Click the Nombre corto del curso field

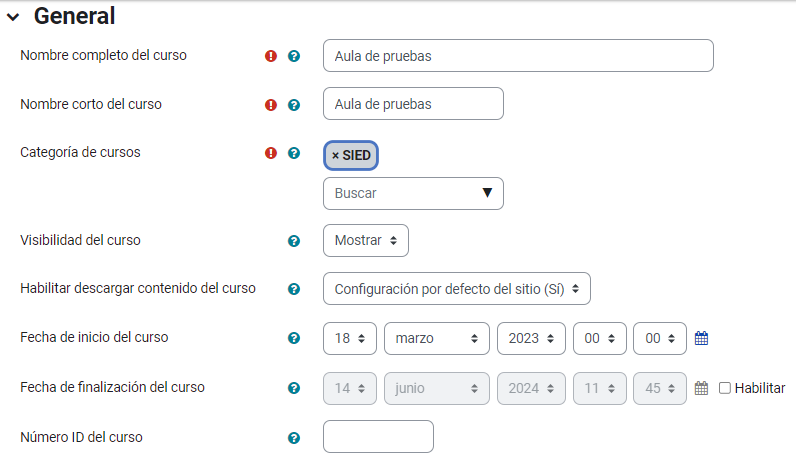point(413,104)
